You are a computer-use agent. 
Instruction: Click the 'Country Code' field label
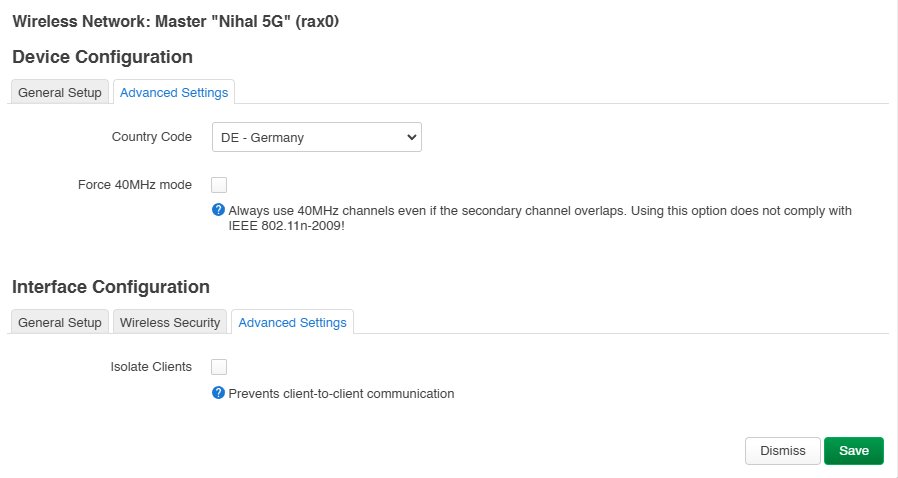click(x=152, y=137)
